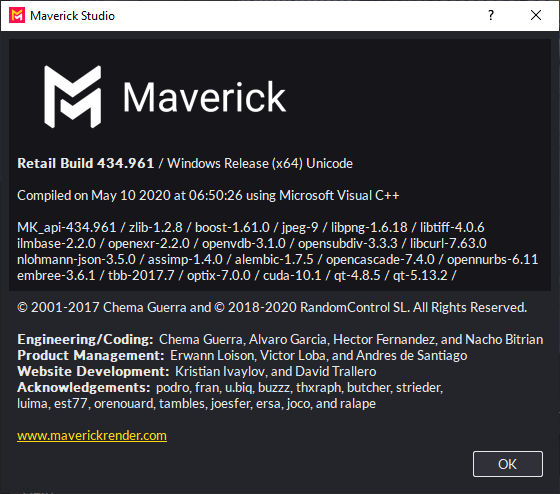Click the optix-7.0.0 library entry
This screenshot has height=494, width=560.
point(219,275)
